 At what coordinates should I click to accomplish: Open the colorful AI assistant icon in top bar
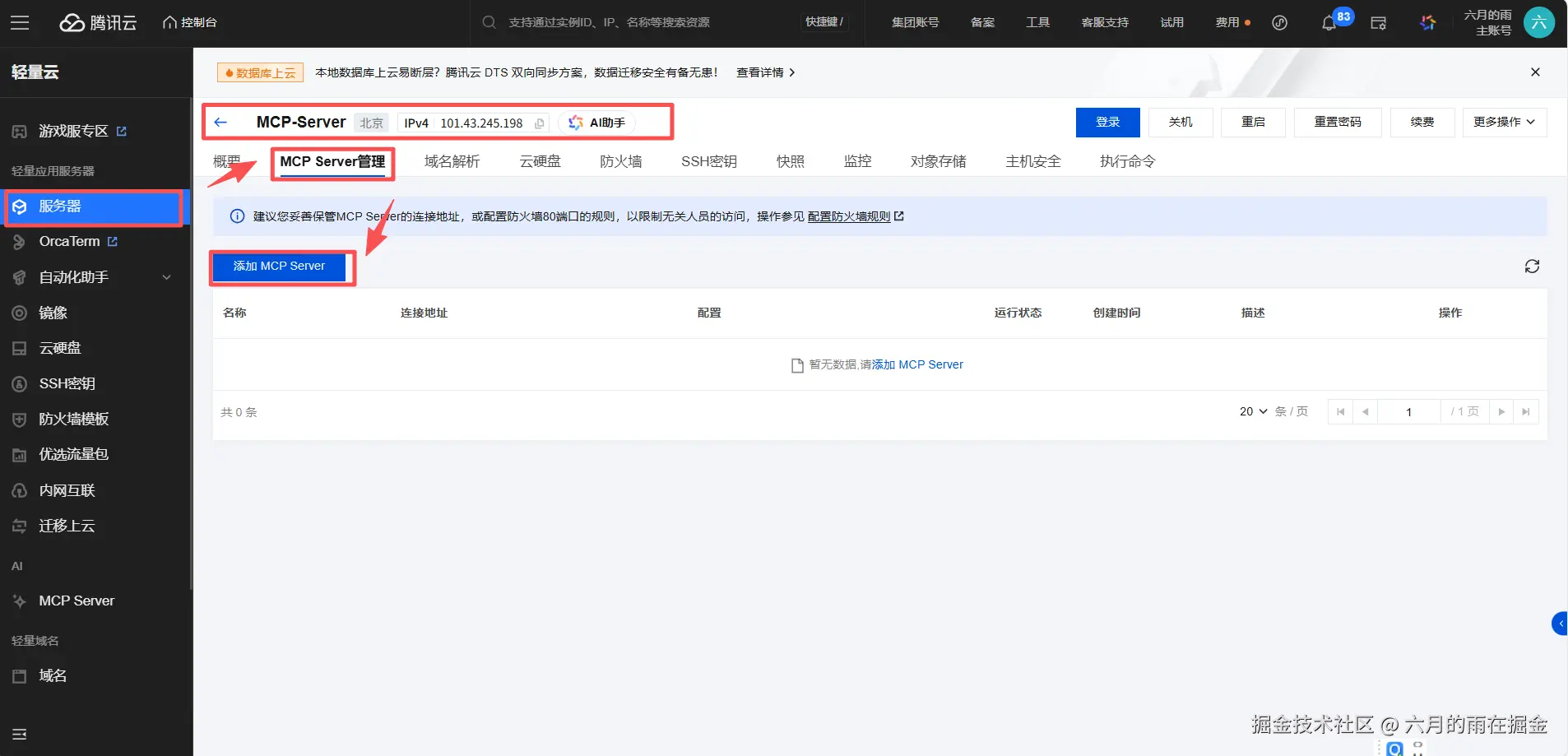pos(1428,22)
